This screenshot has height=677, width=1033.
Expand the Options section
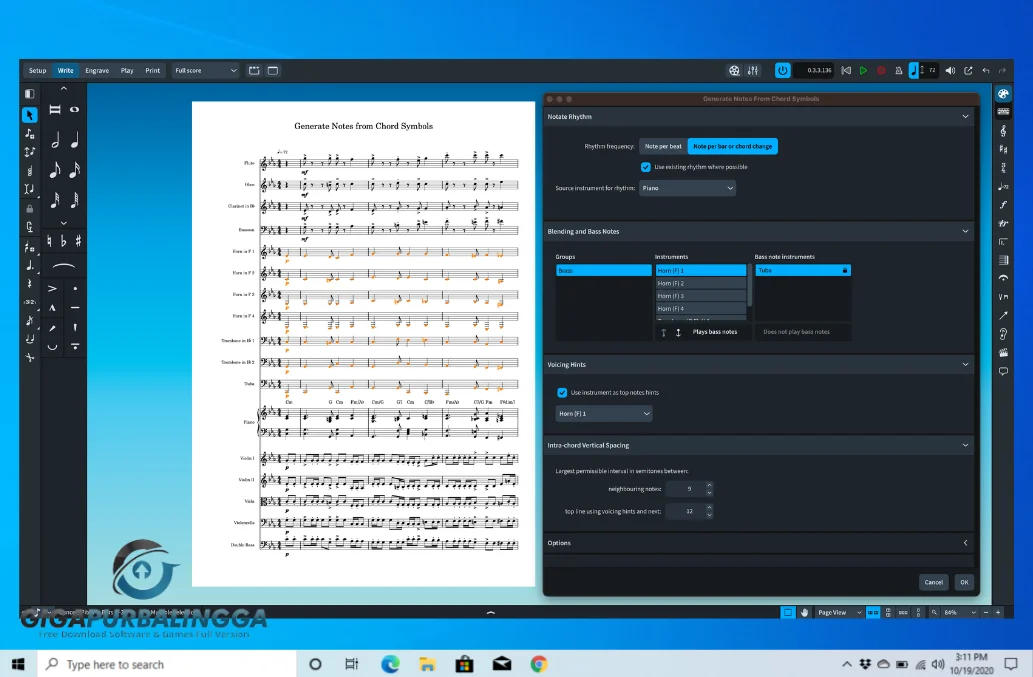coord(965,543)
